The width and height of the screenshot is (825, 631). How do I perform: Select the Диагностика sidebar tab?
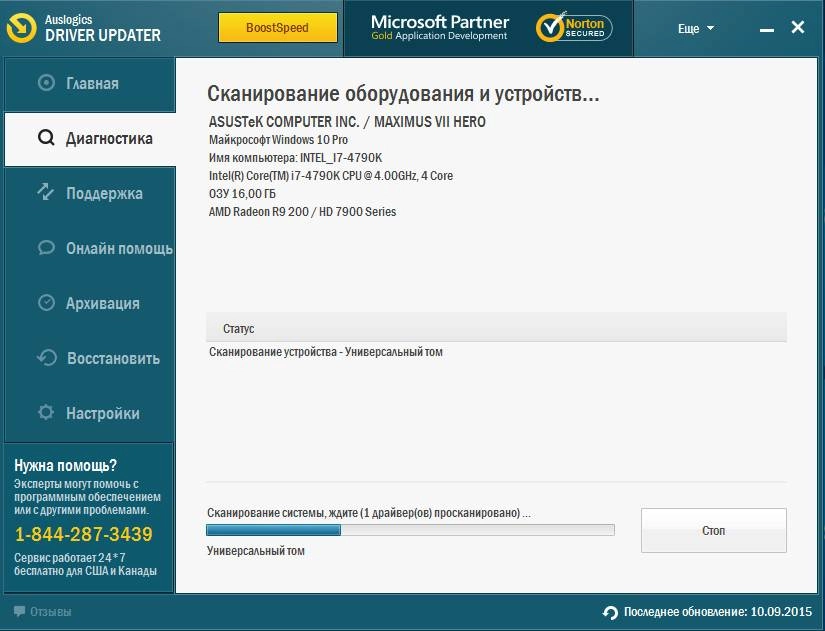tap(89, 139)
